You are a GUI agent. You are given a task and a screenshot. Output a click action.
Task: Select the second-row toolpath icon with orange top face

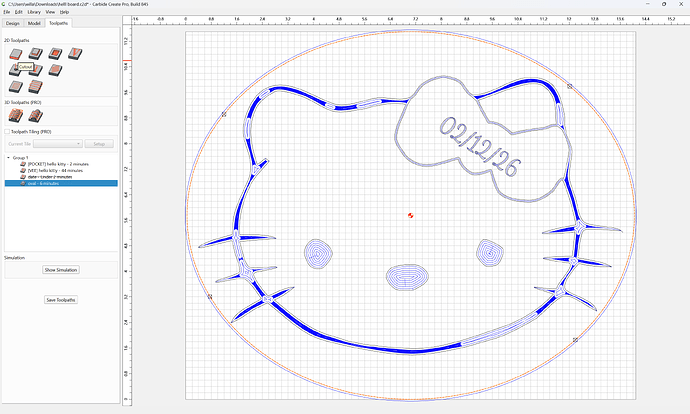click(55, 70)
